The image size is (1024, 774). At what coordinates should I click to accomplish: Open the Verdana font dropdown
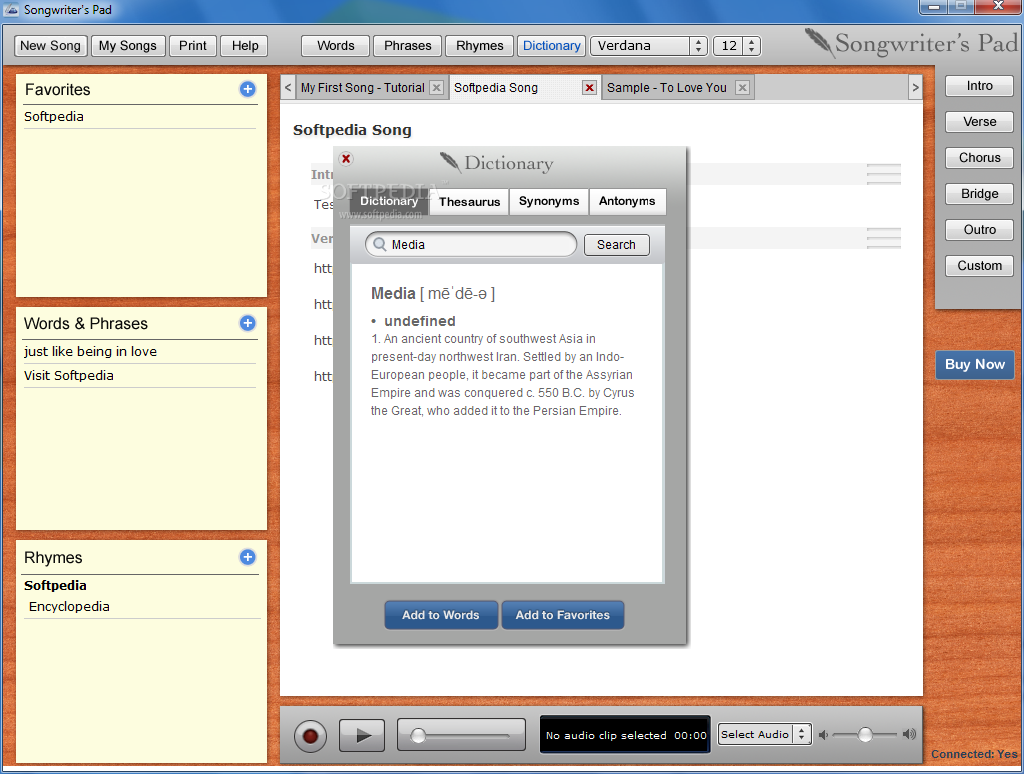(648, 46)
